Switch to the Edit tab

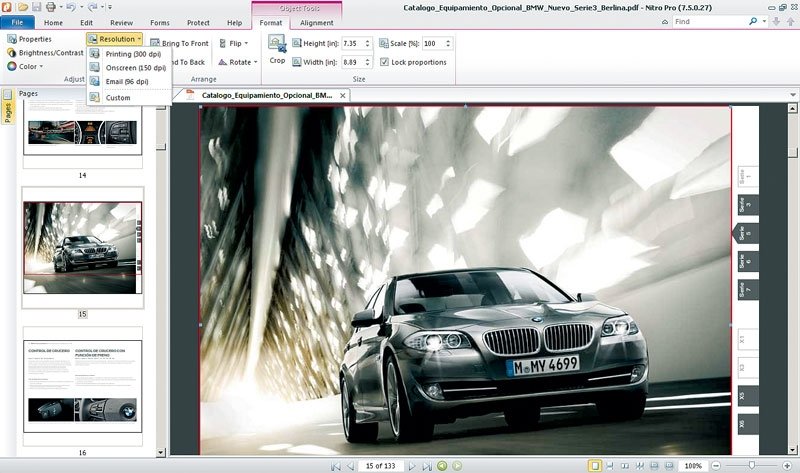pyautogui.click(x=86, y=23)
